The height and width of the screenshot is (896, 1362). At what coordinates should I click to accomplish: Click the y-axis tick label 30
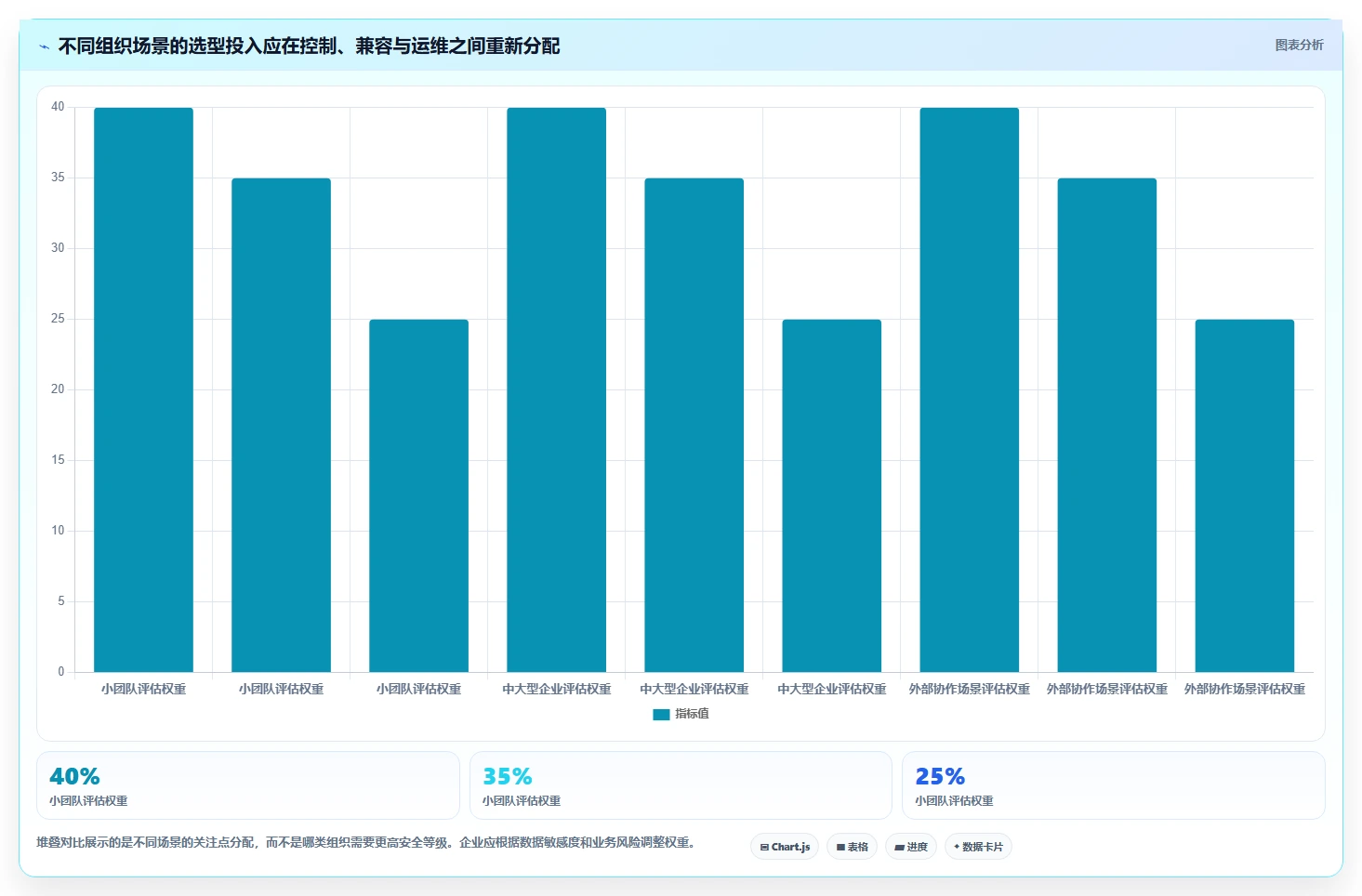point(58,248)
